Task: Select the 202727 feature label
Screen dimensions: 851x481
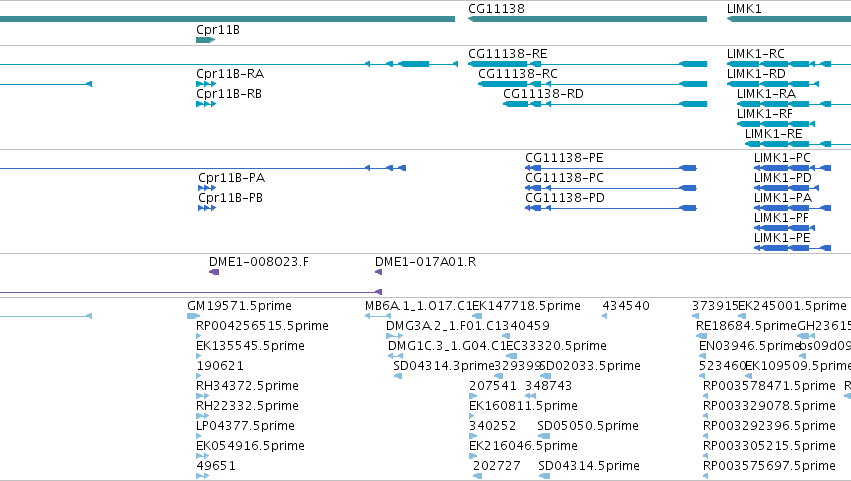Action: [497, 466]
